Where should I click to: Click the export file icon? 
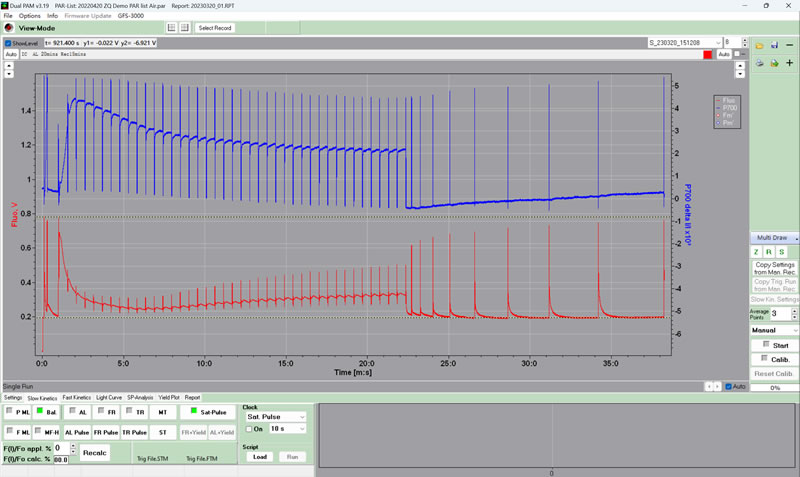pyautogui.click(x=773, y=63)
